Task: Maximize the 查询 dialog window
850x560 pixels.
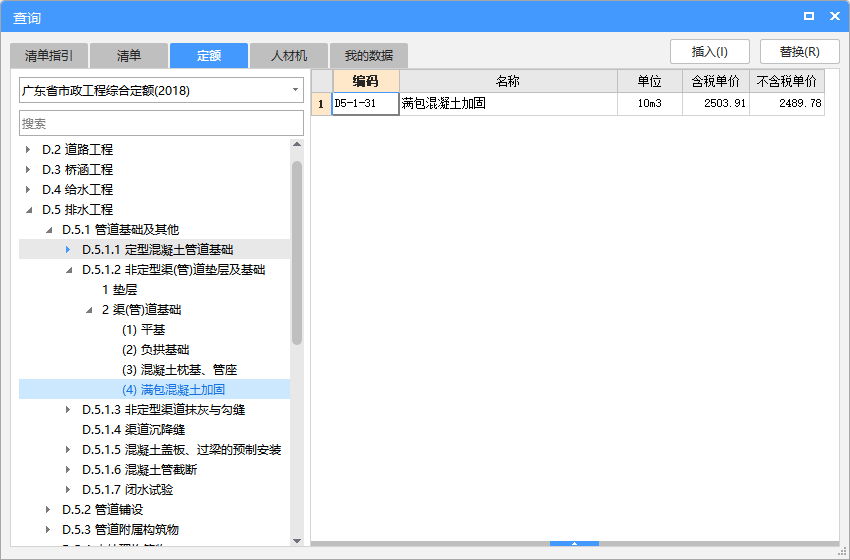Action: 809,16
